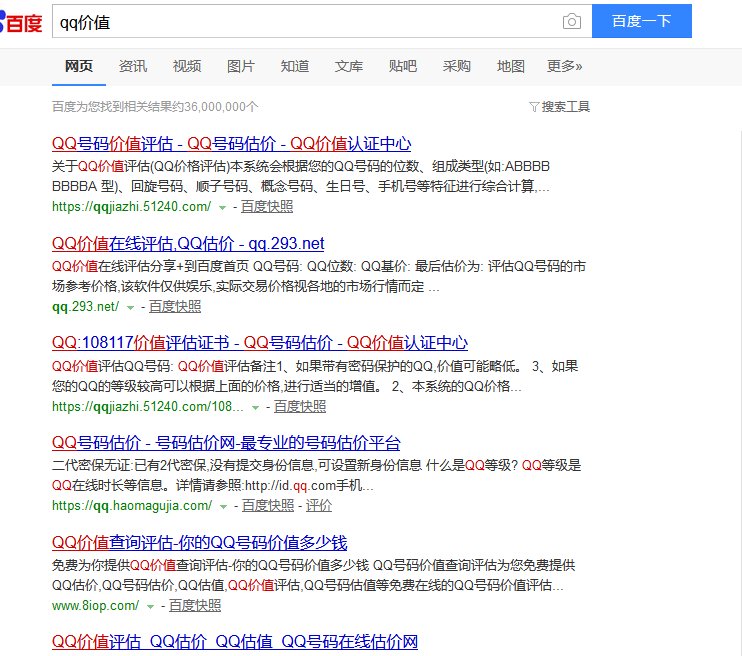This screenshot has height=656, width=742.
Task: Open 百度快照 for qq.293.net result
Action: [x=175, y=306]
